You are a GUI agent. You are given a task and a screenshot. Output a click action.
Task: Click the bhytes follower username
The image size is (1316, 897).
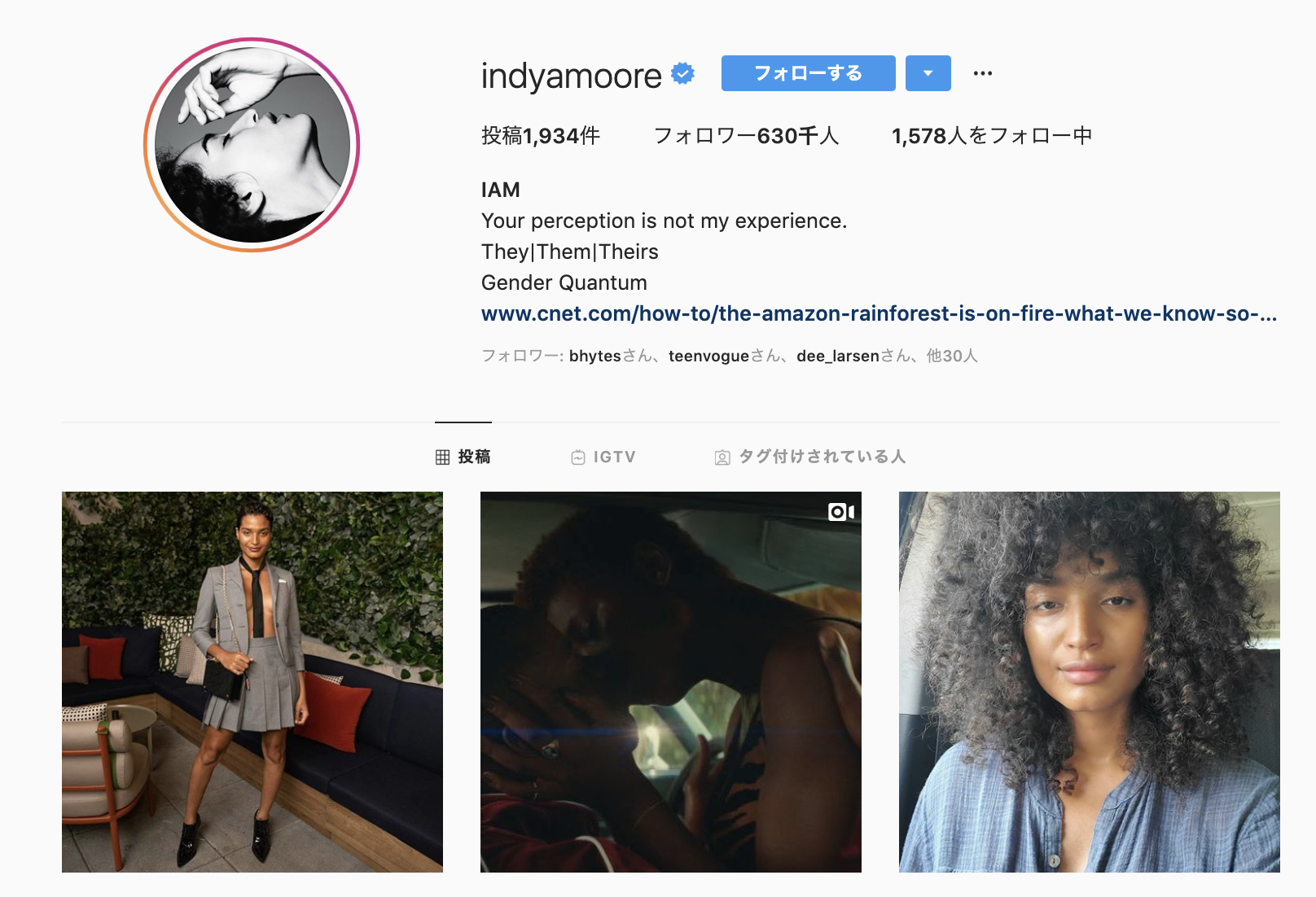[595, 356]
